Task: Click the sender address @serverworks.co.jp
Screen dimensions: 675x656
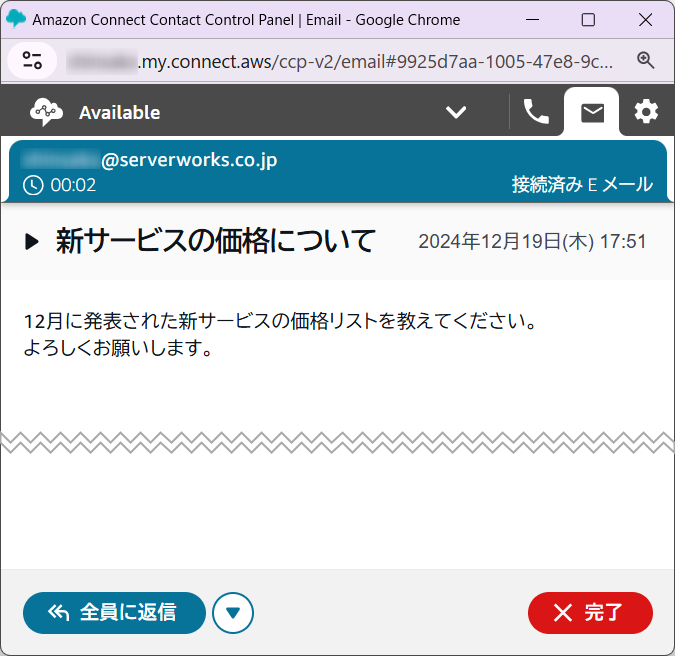Action: tap(189, 160)
